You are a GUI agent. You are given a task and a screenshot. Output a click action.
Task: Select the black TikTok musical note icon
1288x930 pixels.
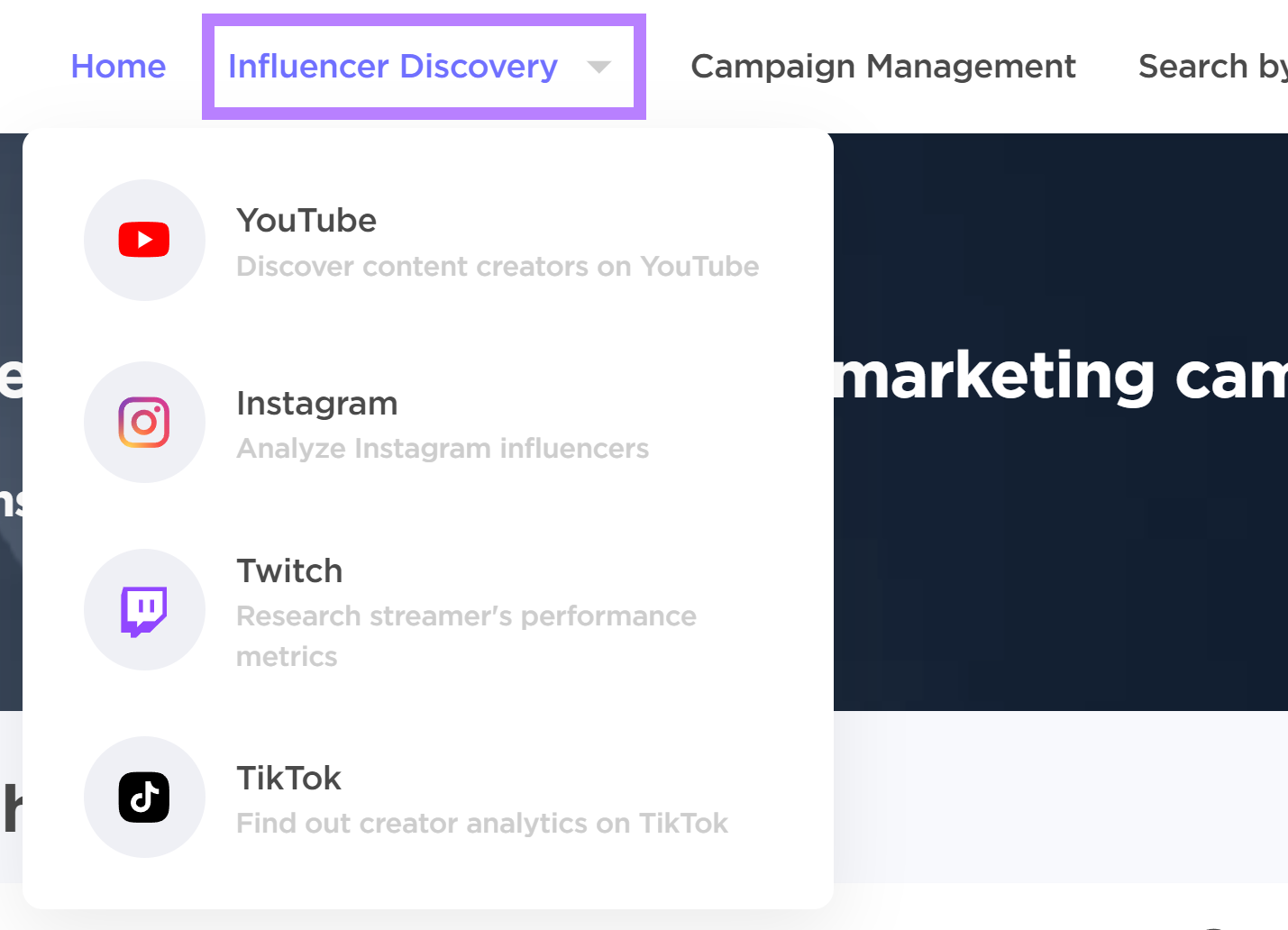(144, 797)
